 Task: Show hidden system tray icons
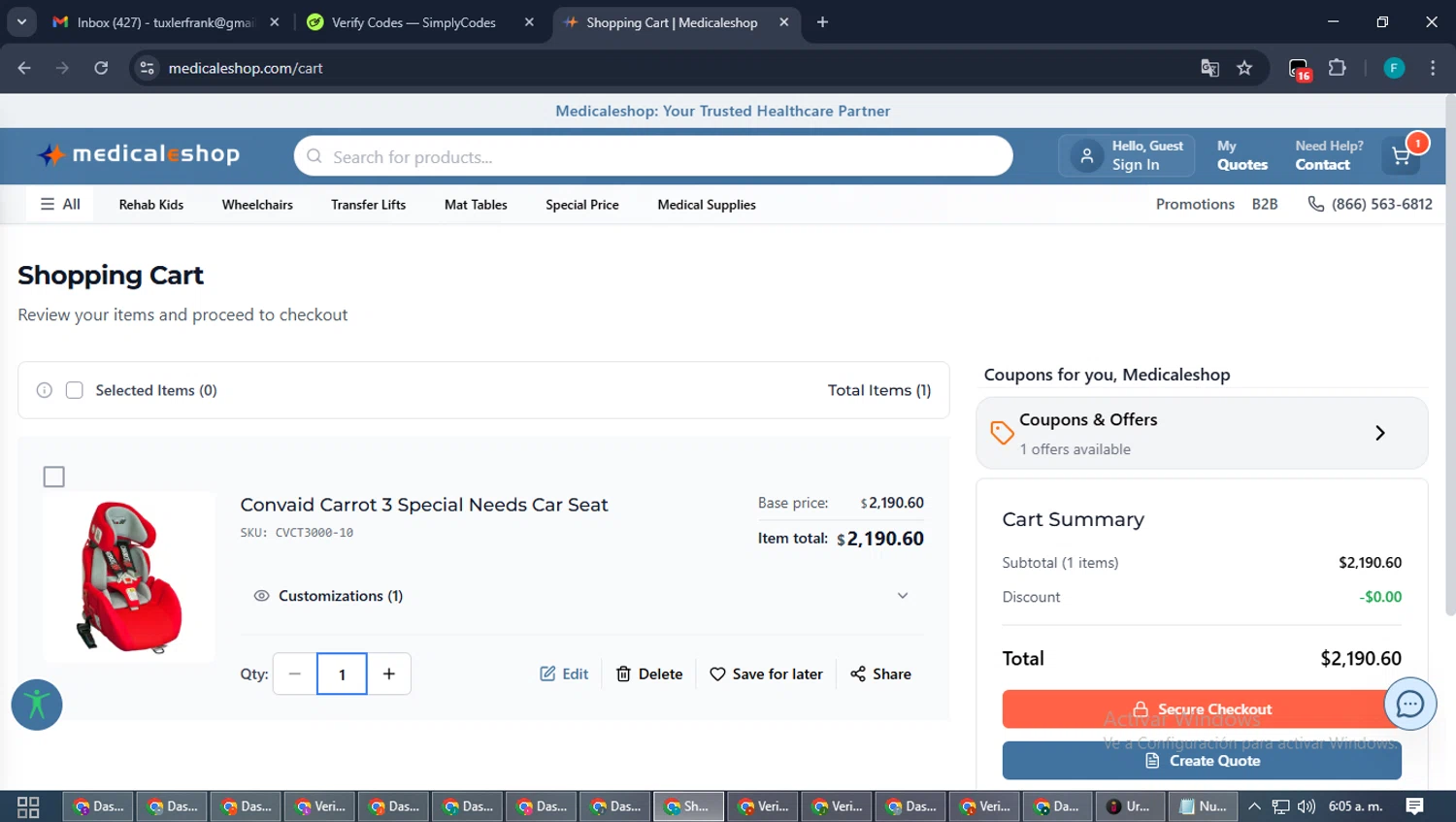[1254, 806]
